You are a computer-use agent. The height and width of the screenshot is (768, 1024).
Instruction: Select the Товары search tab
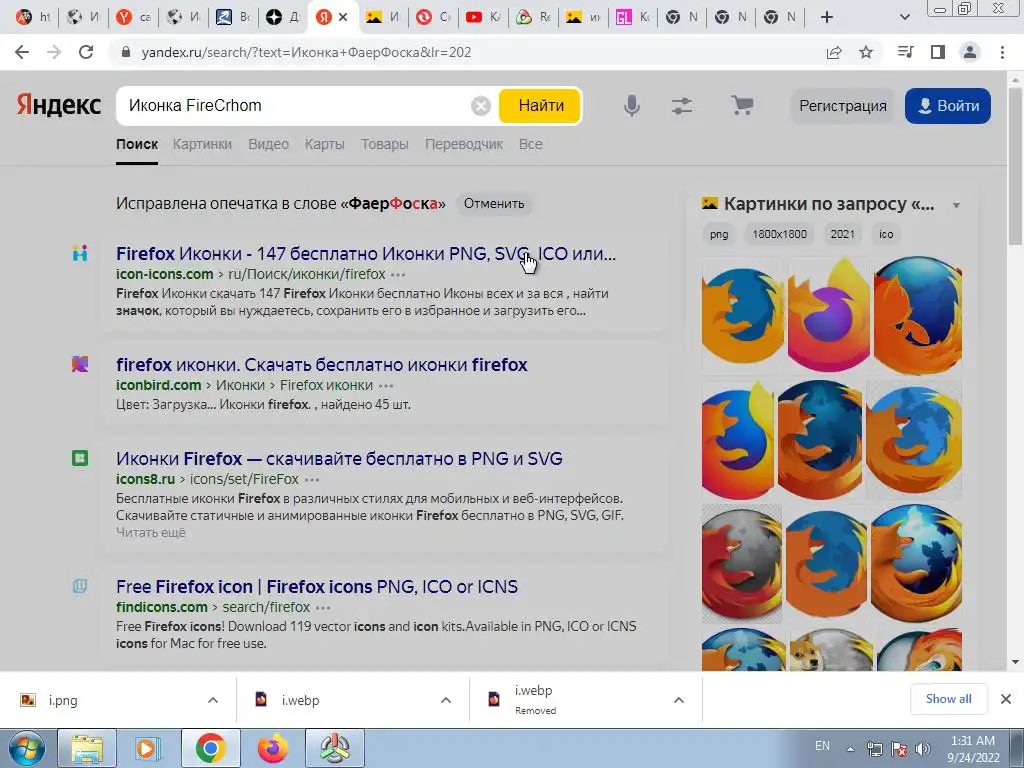(x=385, y=144)
